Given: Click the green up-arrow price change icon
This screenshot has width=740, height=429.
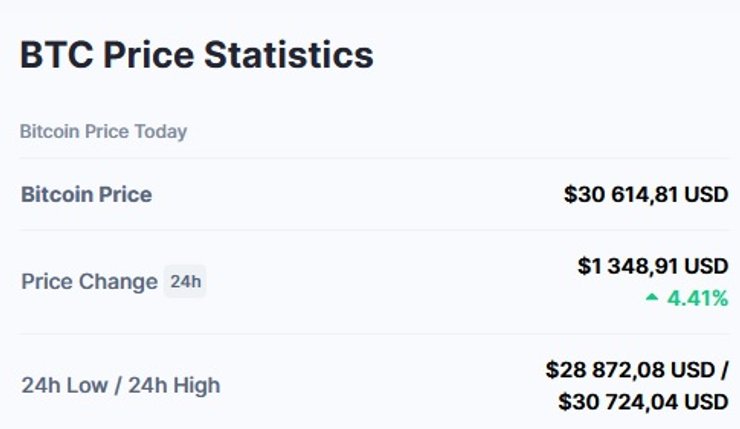Looking at the screenshot, I should pos(652,297).
